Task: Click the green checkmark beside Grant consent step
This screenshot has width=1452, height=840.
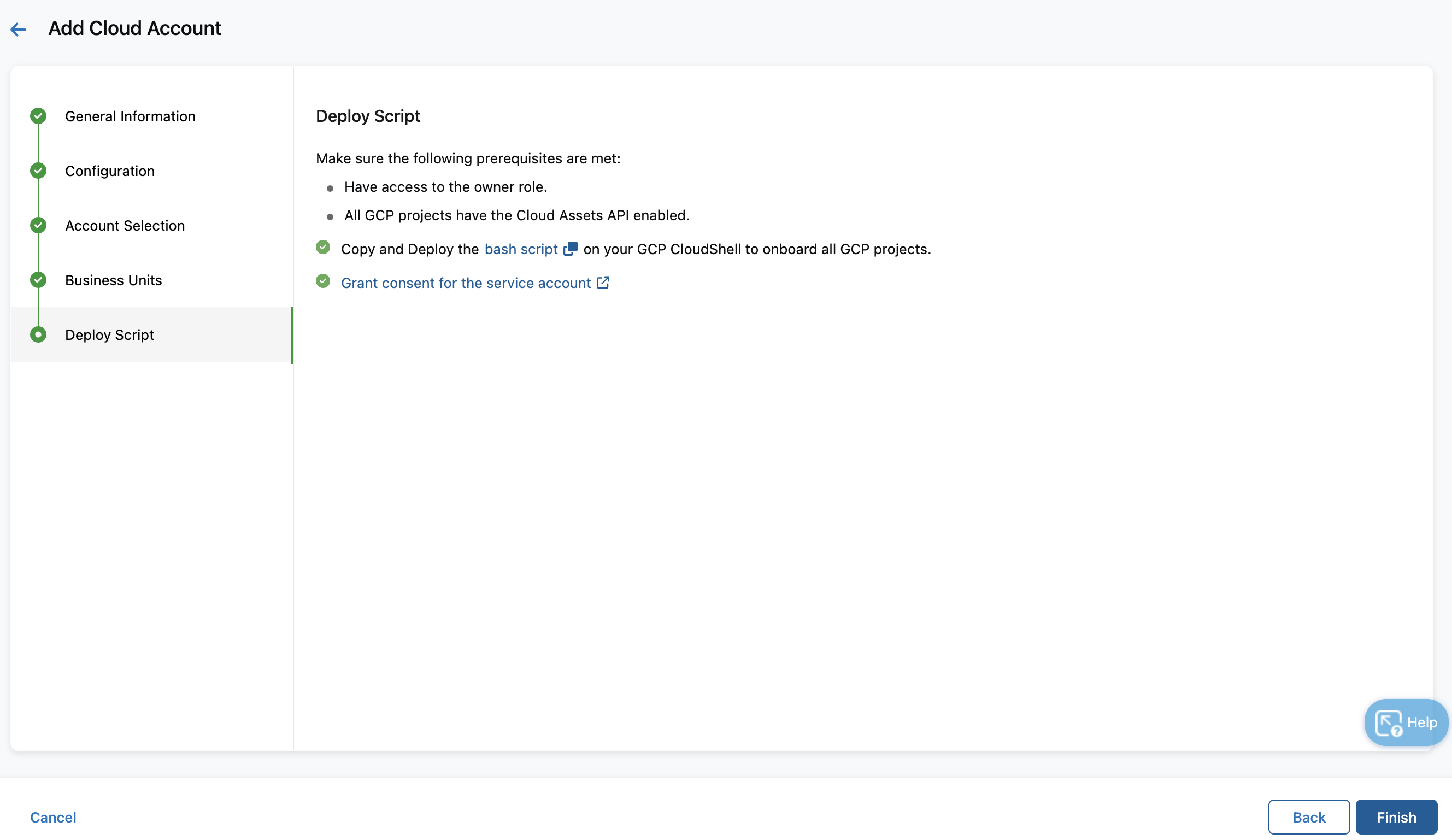Action: coord(323,281)
